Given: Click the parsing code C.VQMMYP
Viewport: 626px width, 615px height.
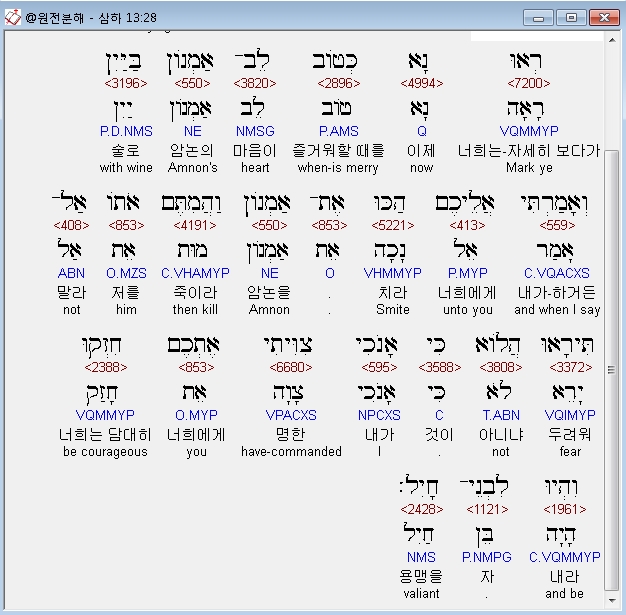Looking at the screenshot, I should pos(565,557).
